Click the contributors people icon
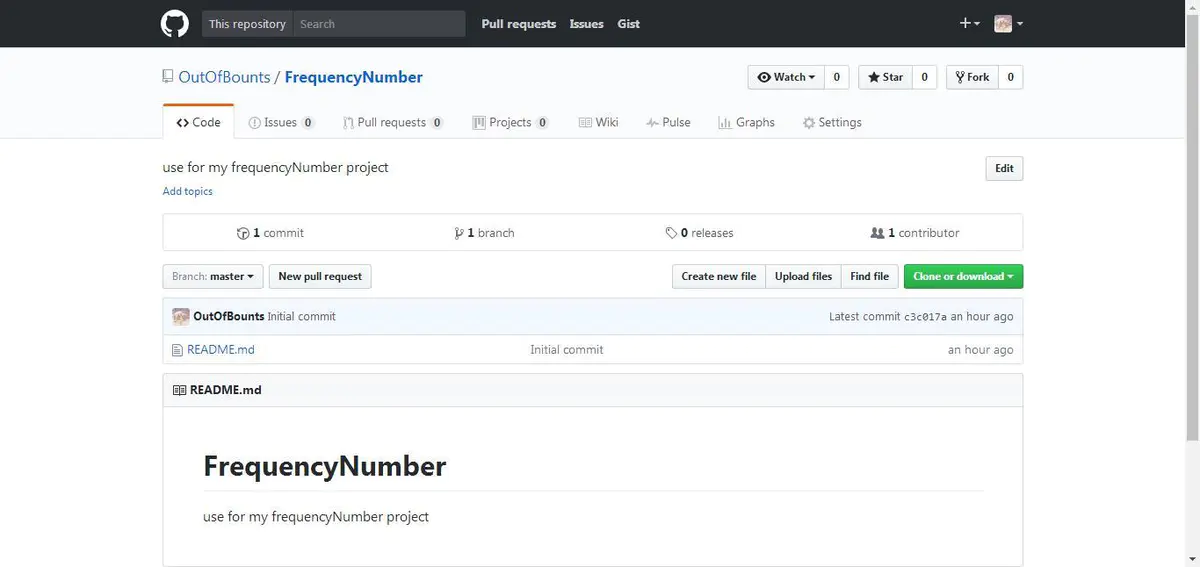1200x567 pixels. (x=877, y=233)
